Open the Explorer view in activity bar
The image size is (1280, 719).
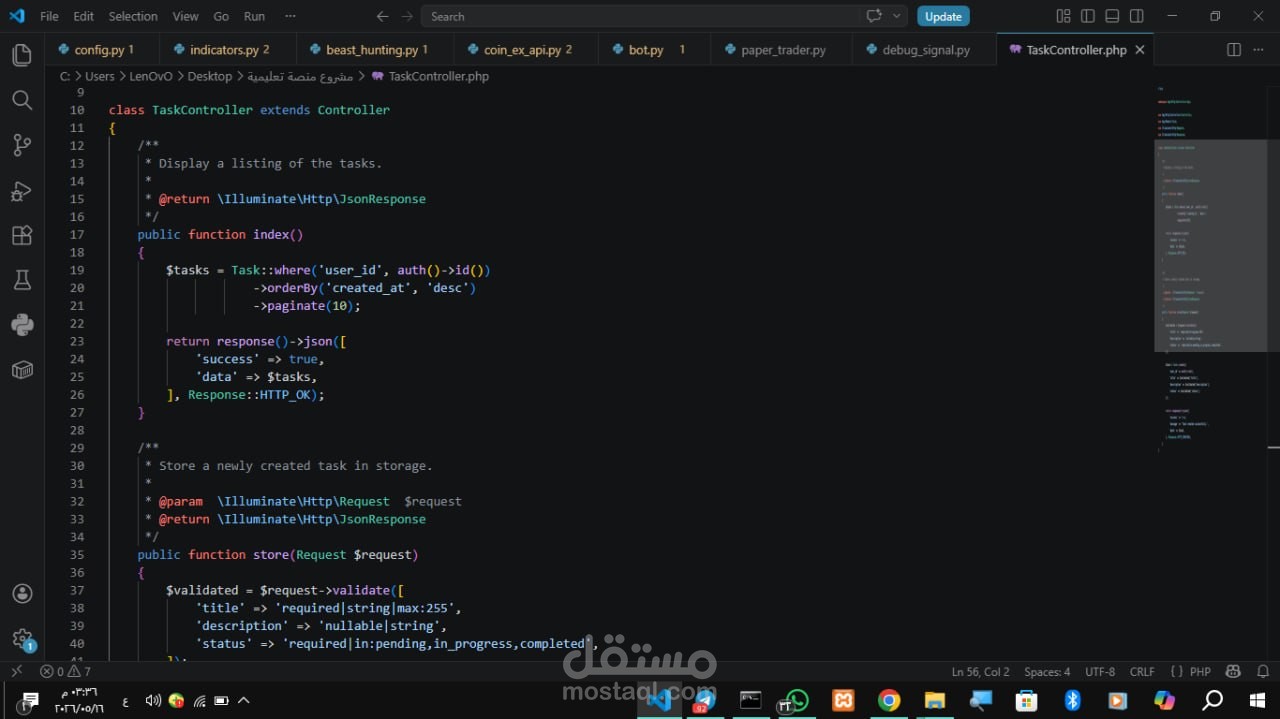pos(22,54)
